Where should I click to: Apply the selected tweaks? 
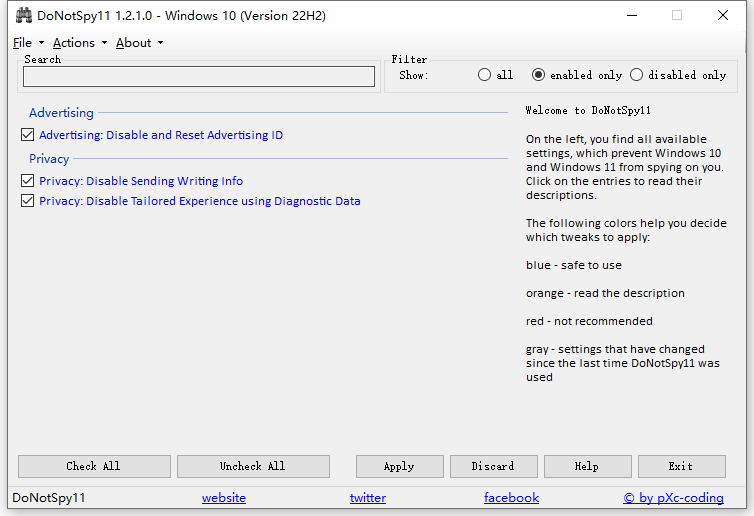click(400, 466)
